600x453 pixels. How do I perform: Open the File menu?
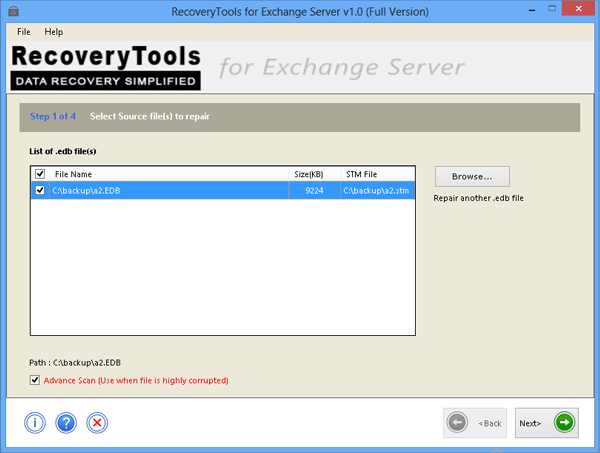pyautogui.click(x=24, y=32)
